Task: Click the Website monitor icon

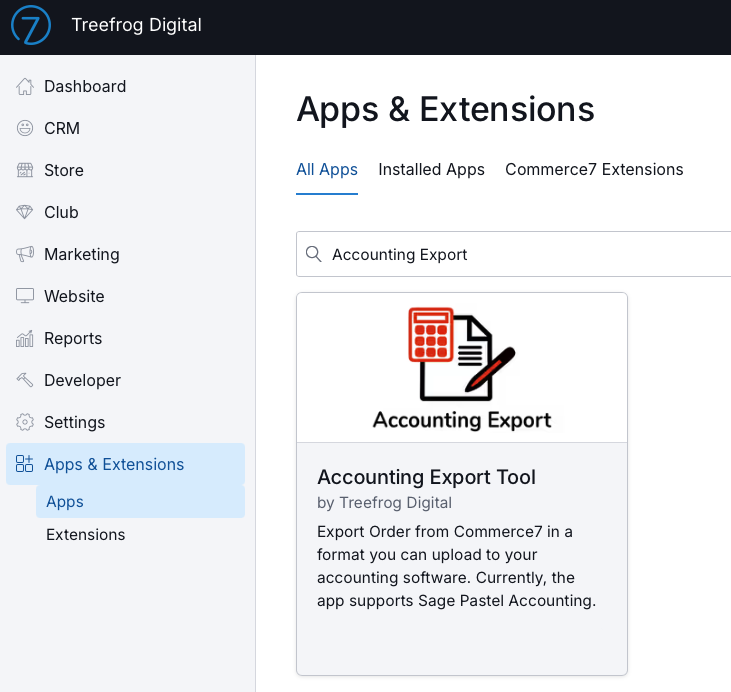Action: (25, 296)
